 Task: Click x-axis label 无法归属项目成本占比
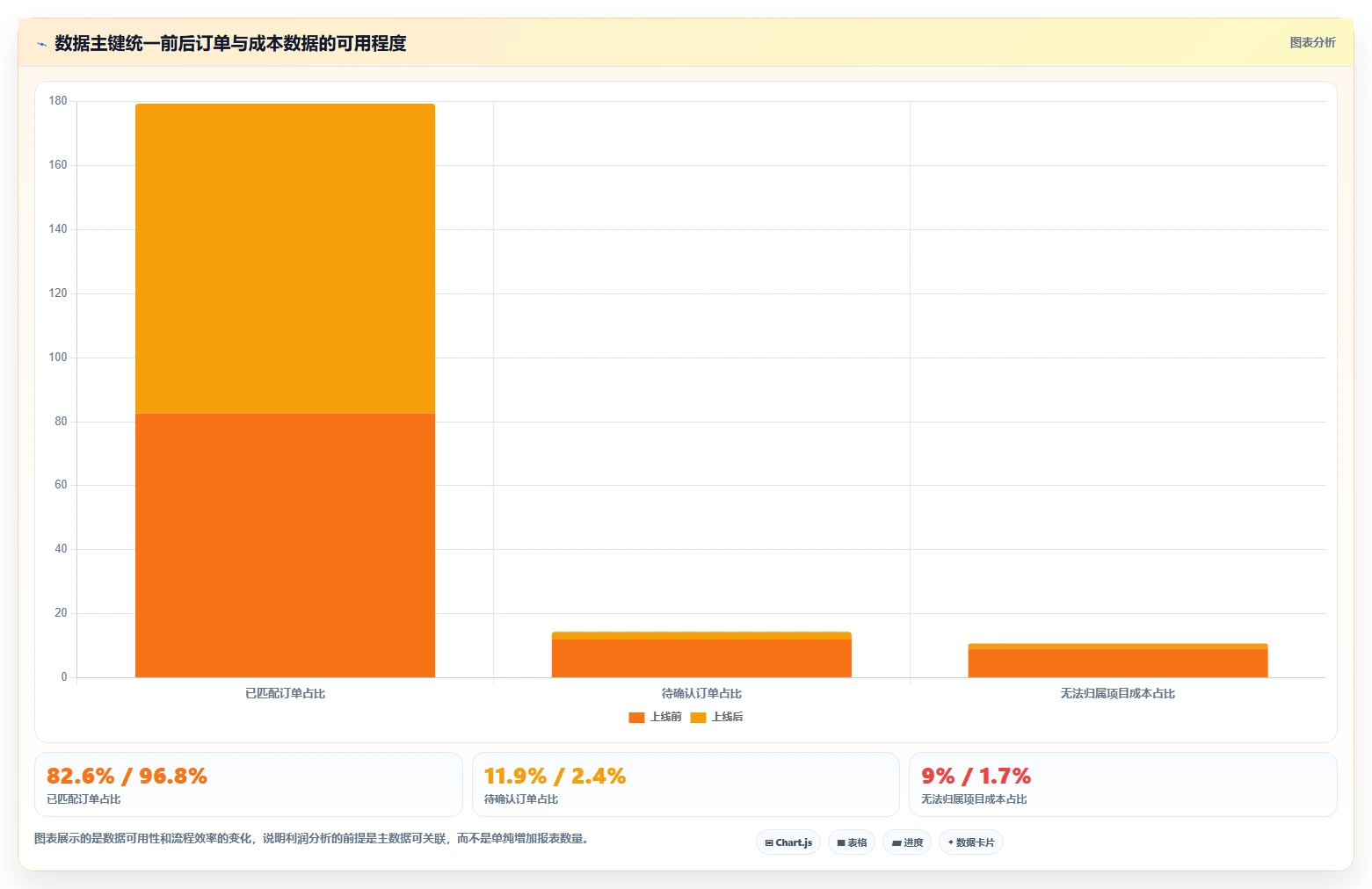1118,693
